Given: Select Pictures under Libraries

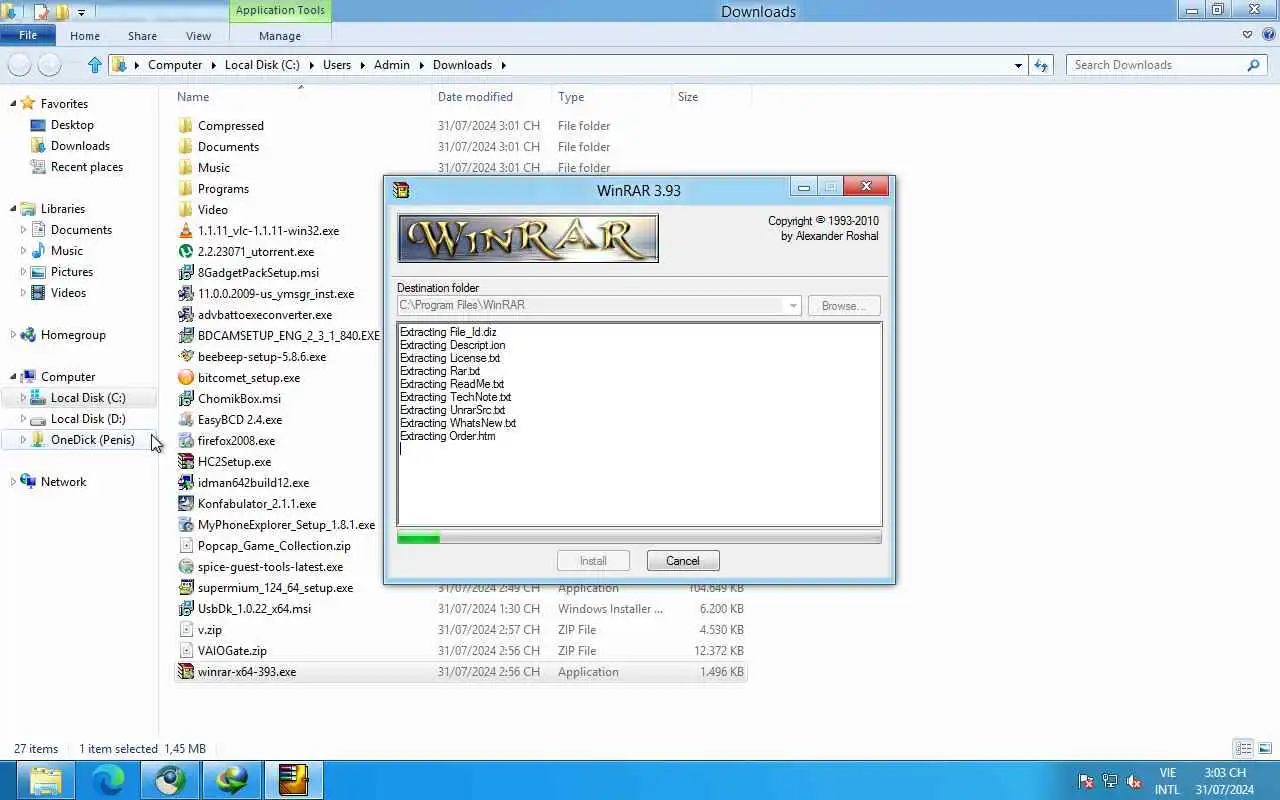Looking at the screenshot, I should click(x=72, y=272).
